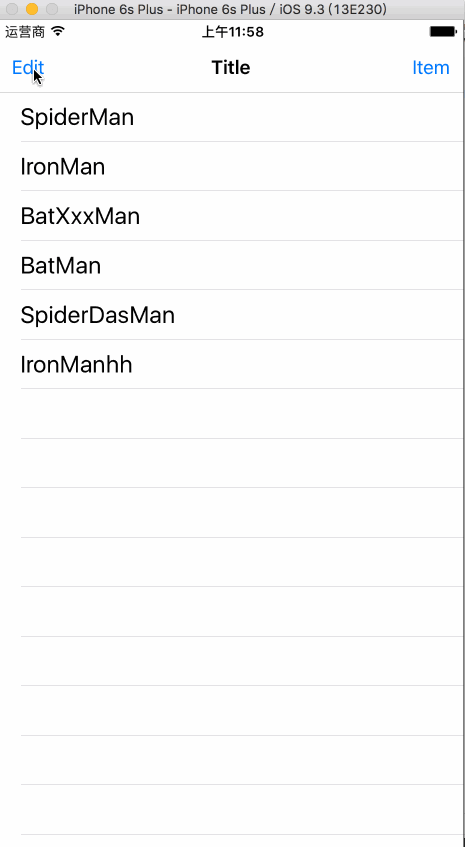Select the IronManhh list item
Image resolution: width=465 pixels, height=847 pixels.
pyautogui.click(x=232, y=365)
